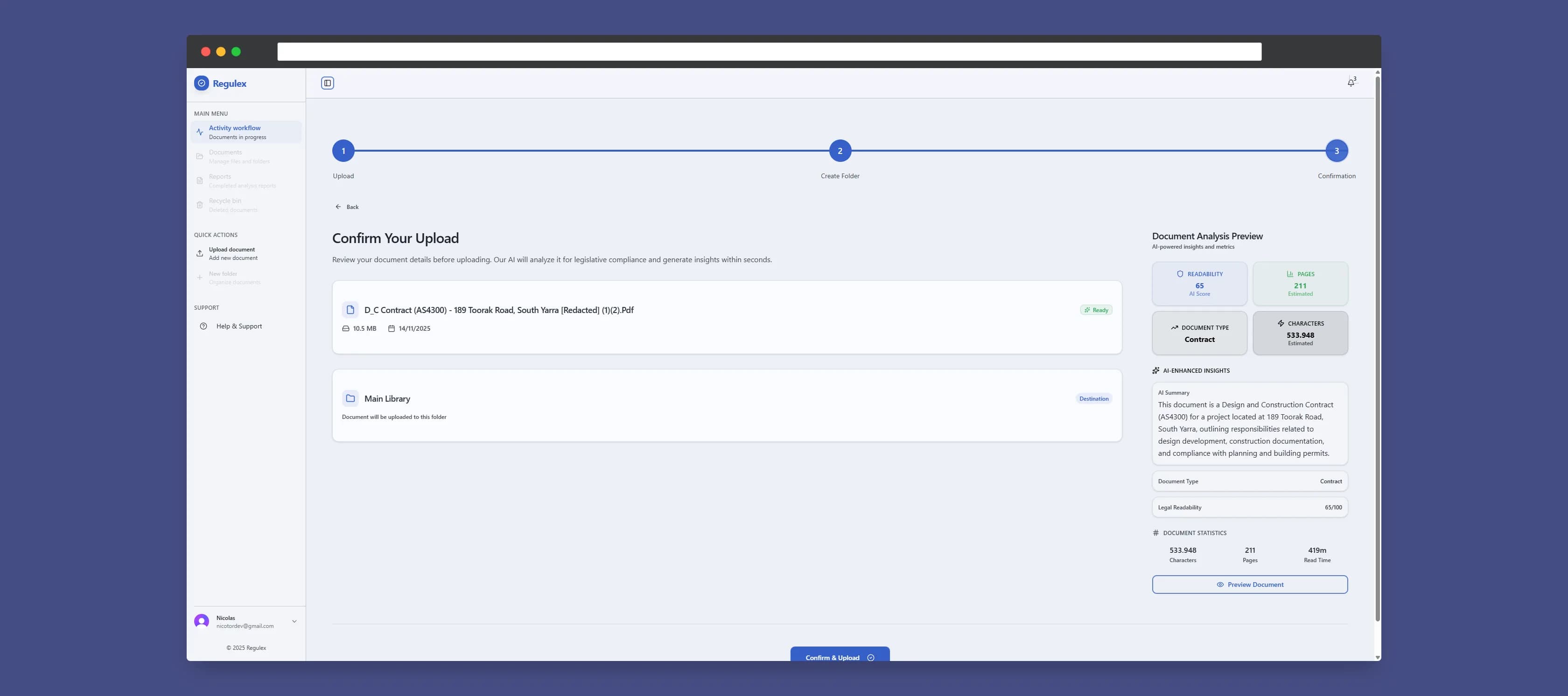Click the AI Summary text box
The height and width of the screenshot is (696, 1568).
click(x=1250, y=424)
